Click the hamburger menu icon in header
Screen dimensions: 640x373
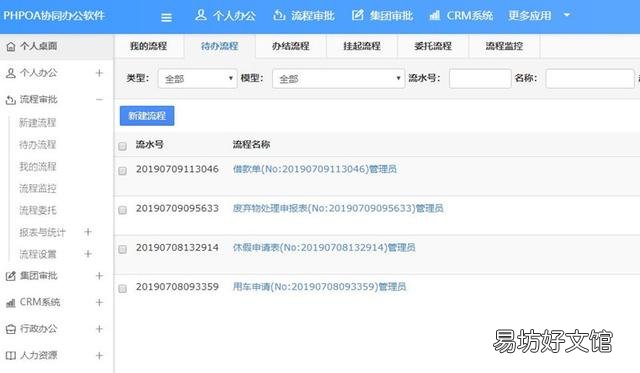click(166, 18)
